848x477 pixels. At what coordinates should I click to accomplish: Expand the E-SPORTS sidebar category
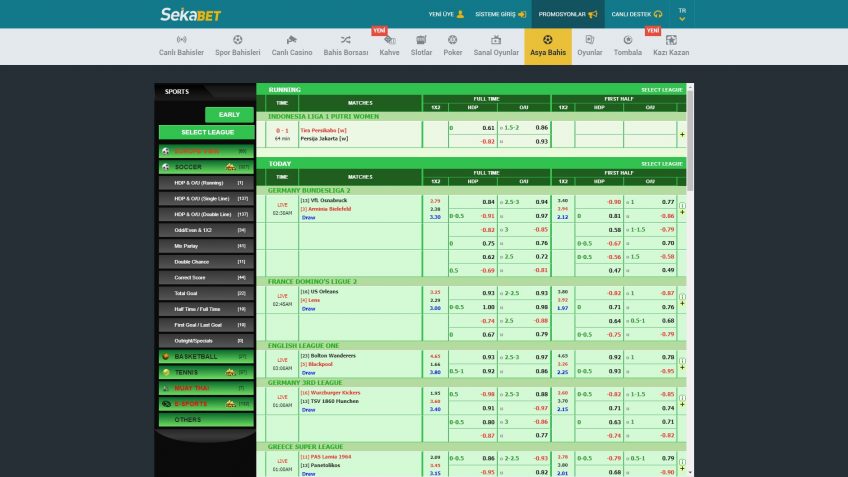207,403
